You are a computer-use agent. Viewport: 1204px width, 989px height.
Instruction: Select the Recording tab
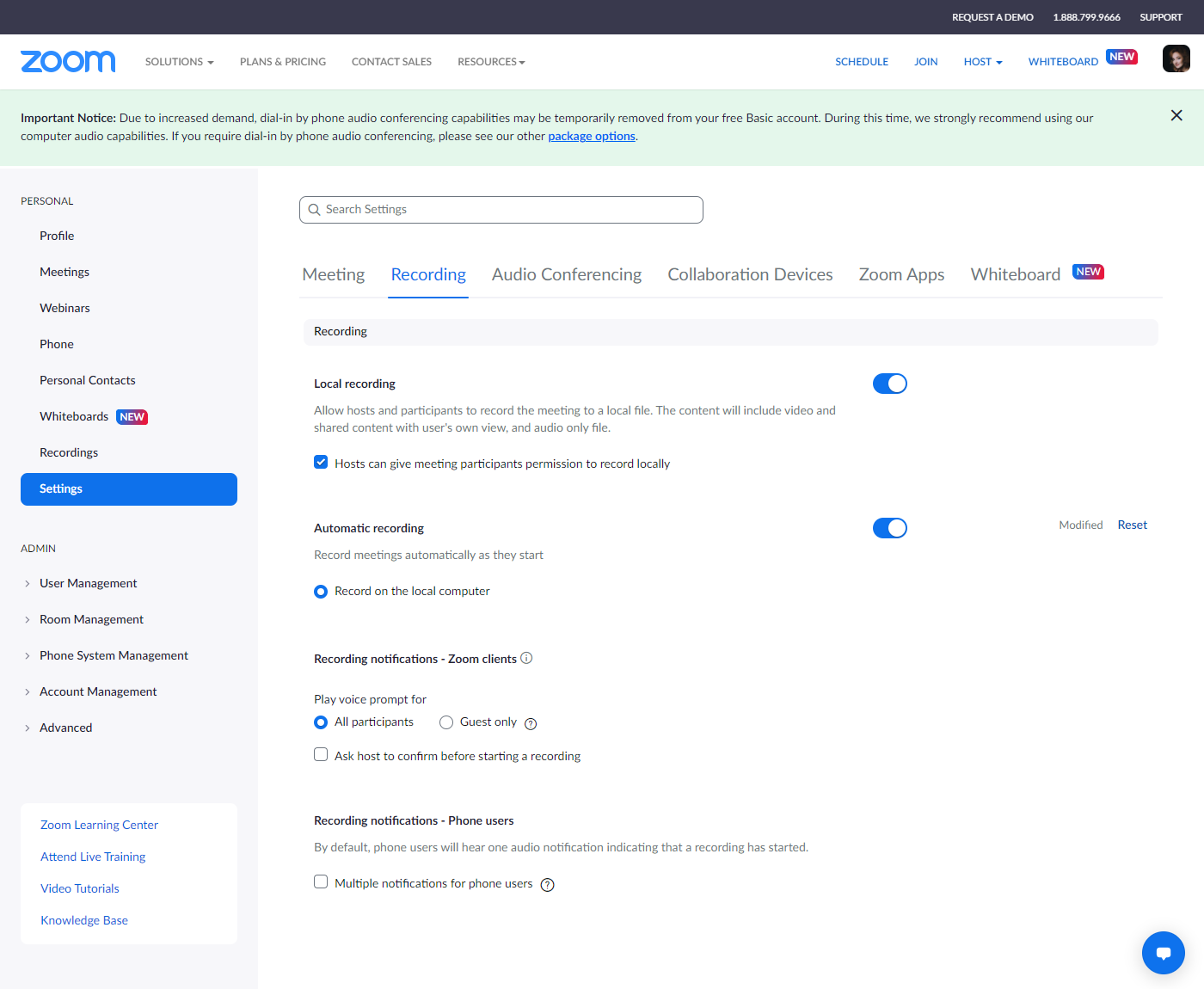click(x=428, y=274)
